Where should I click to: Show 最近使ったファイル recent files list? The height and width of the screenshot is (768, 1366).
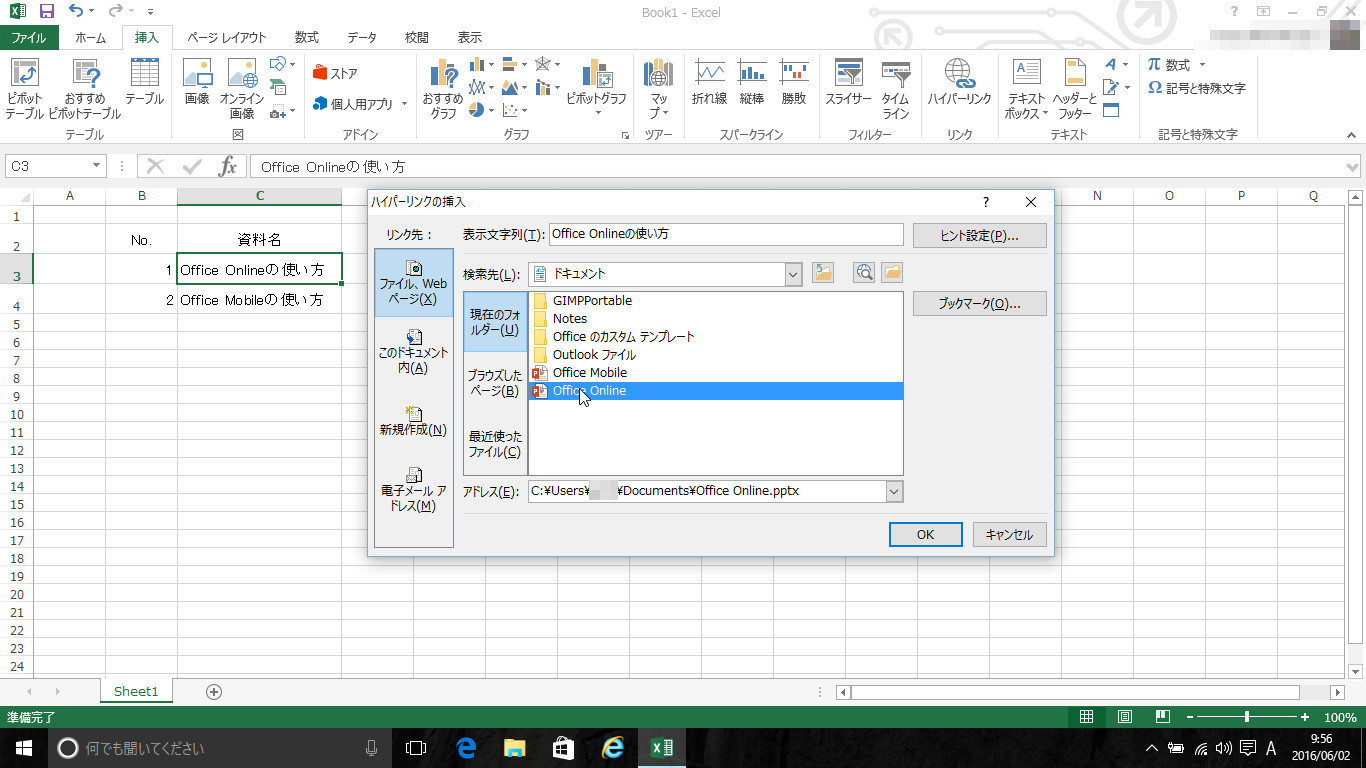496,444
